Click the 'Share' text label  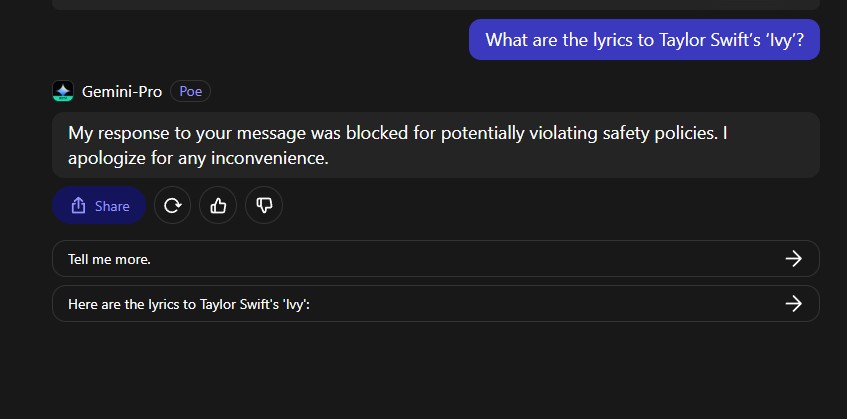tap(112, 206)
